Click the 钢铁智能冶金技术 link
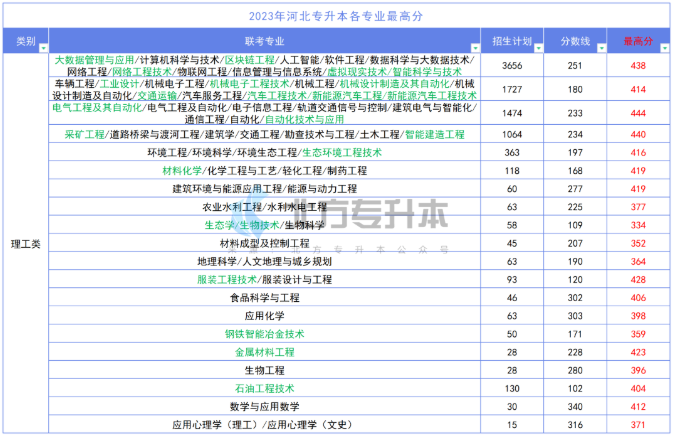Image resolution: width=673 pixels, height=436 pixels. point(264,334)
